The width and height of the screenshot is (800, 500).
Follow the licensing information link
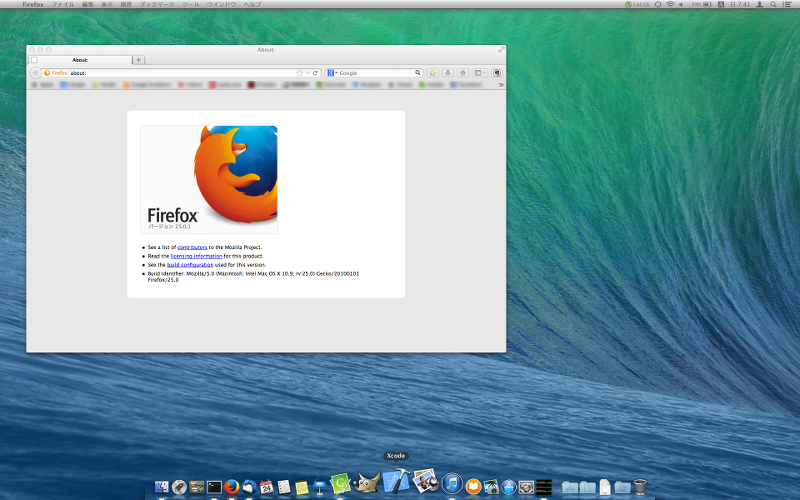(x=196, y=256)
